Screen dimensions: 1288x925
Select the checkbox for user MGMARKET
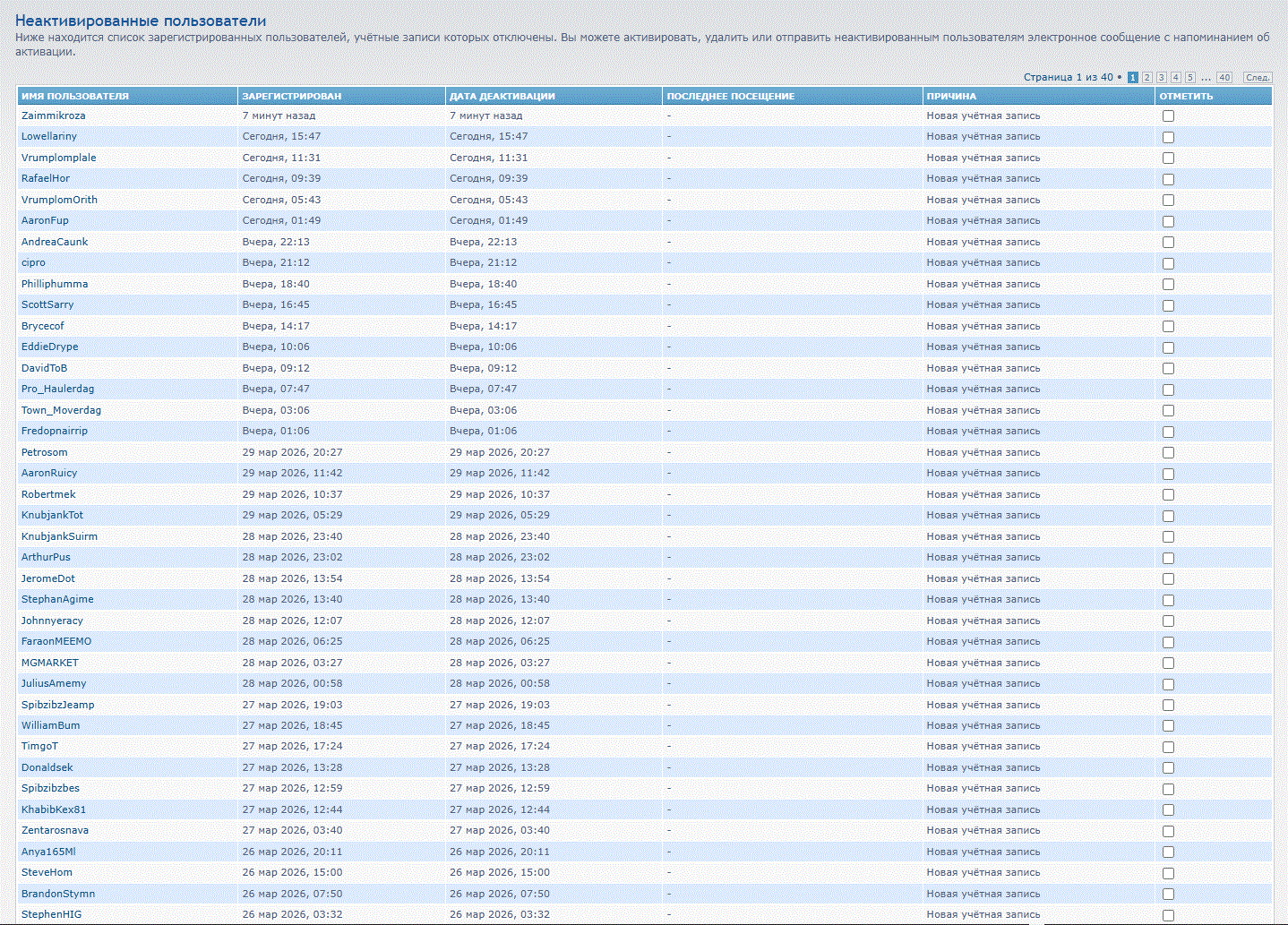(x=1168, y=664)
